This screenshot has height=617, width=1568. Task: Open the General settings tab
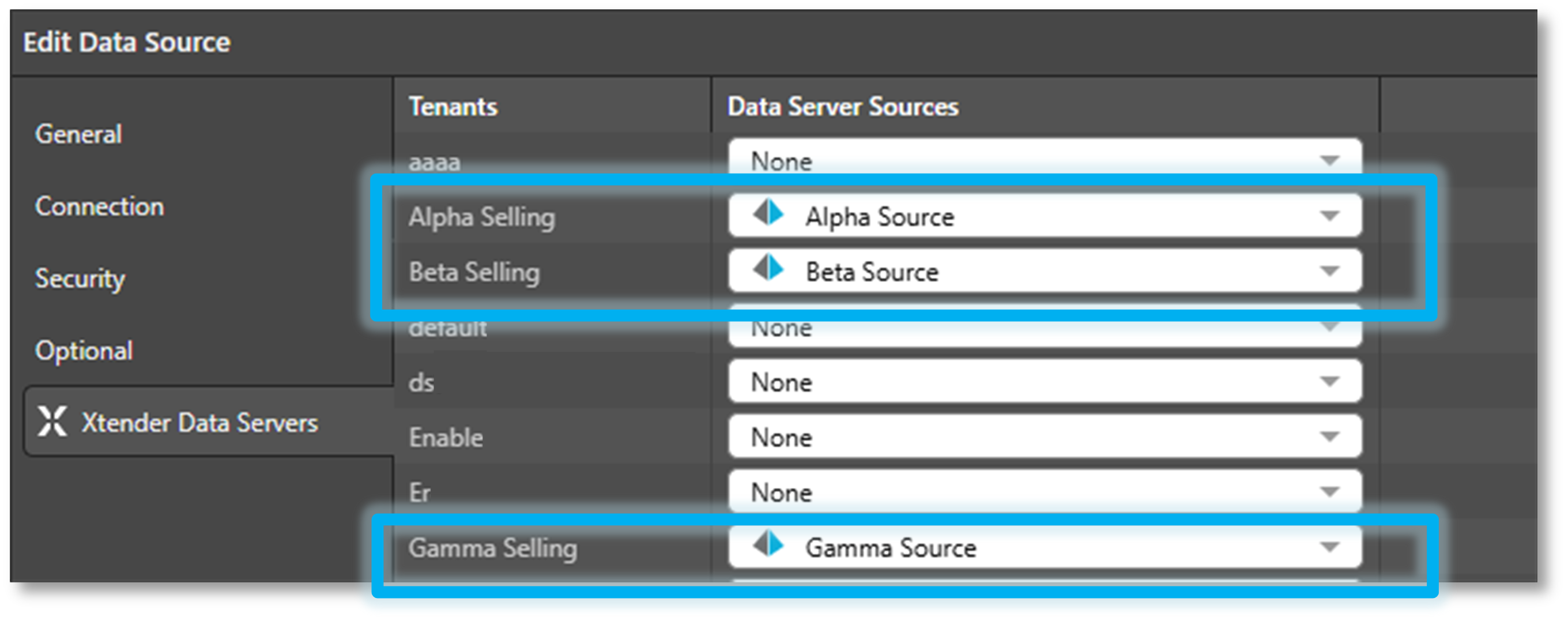pos(78,134)
